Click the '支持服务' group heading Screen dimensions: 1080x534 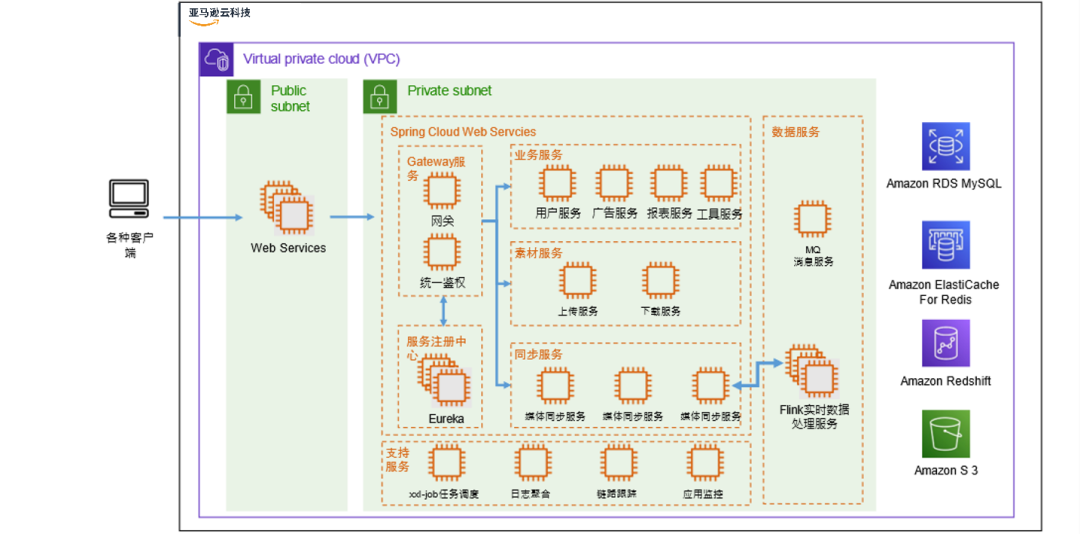397,460
